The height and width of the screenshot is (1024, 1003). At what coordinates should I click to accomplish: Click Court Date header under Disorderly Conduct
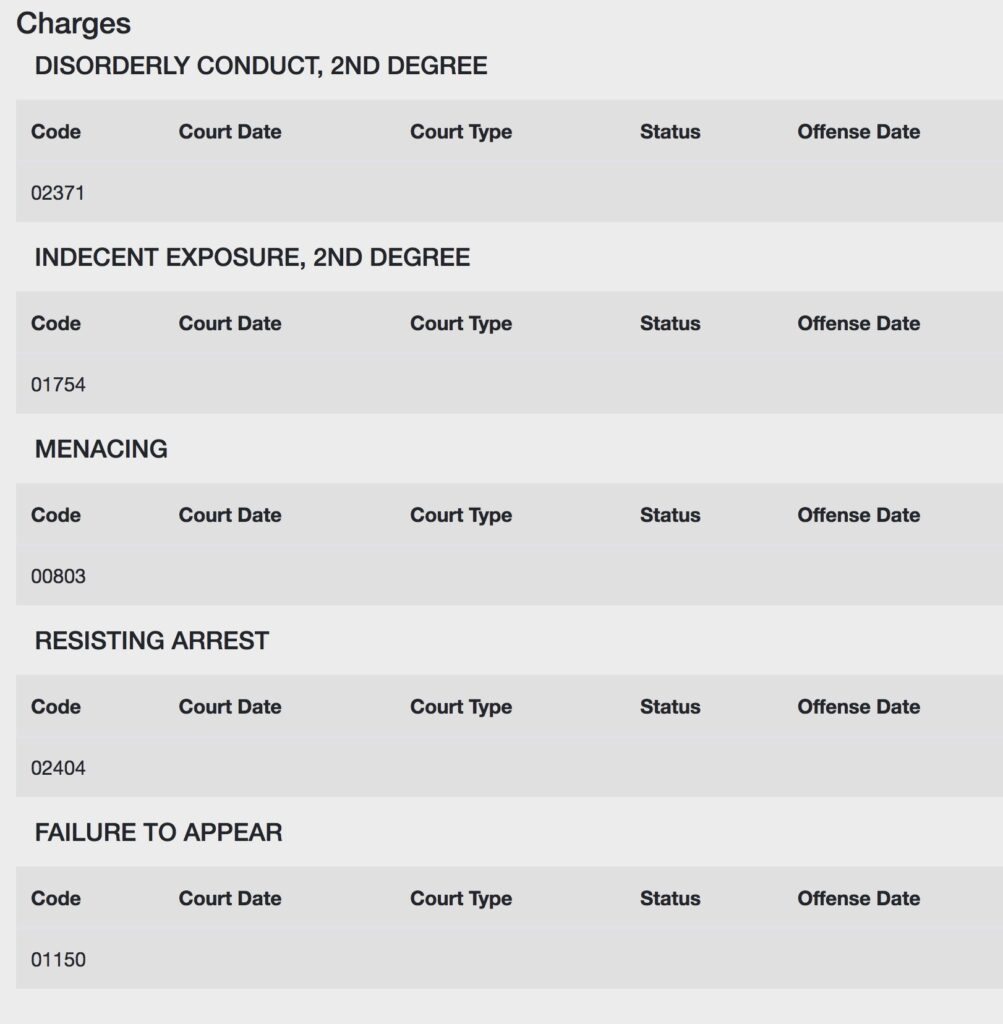click(230, 132)
